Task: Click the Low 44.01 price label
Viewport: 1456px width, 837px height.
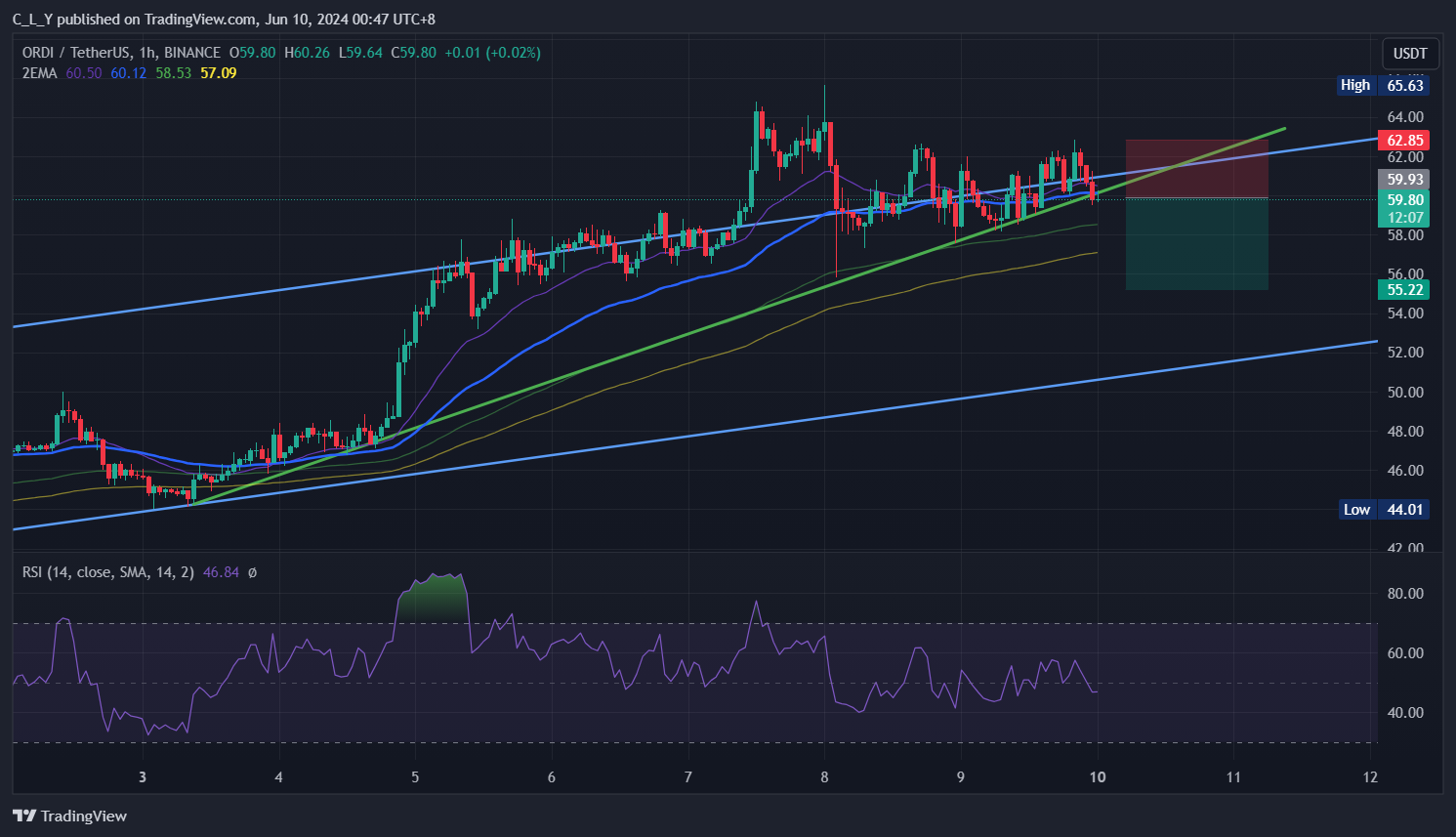Action: tap(1385, 509)
